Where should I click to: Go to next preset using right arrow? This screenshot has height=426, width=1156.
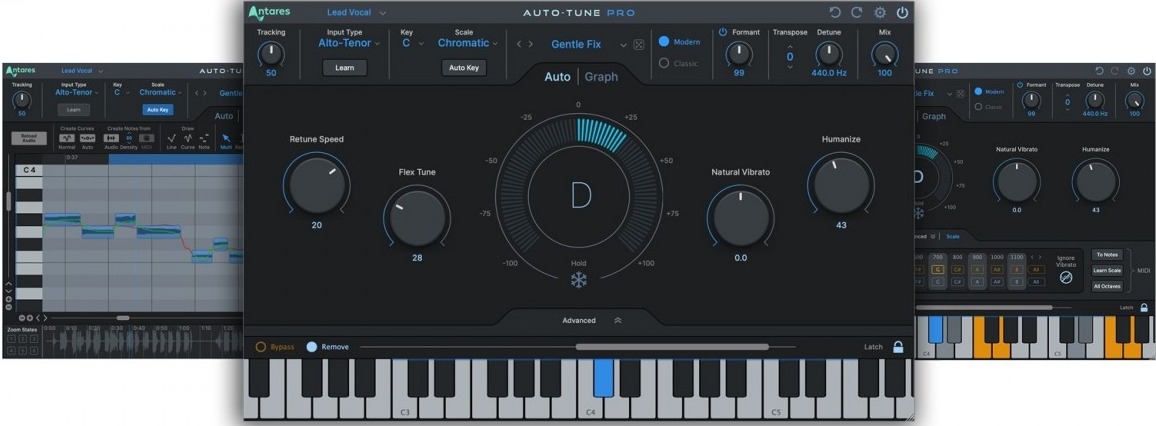point(529,44)
